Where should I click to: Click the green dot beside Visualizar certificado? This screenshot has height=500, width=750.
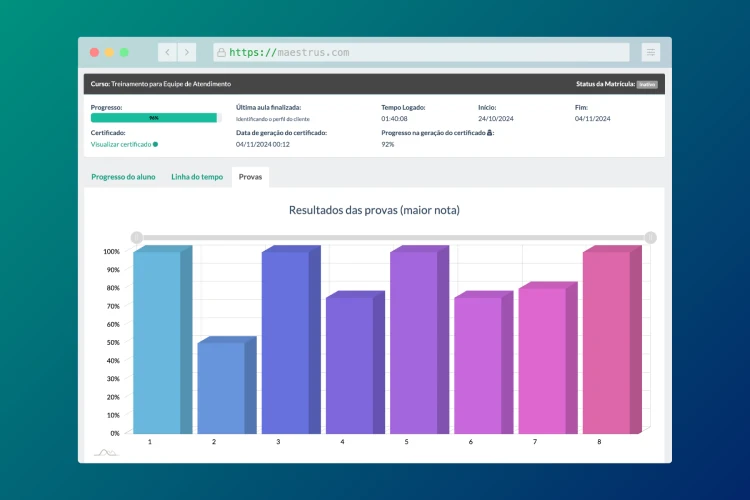pyautogui.click(x=156, y=144)
